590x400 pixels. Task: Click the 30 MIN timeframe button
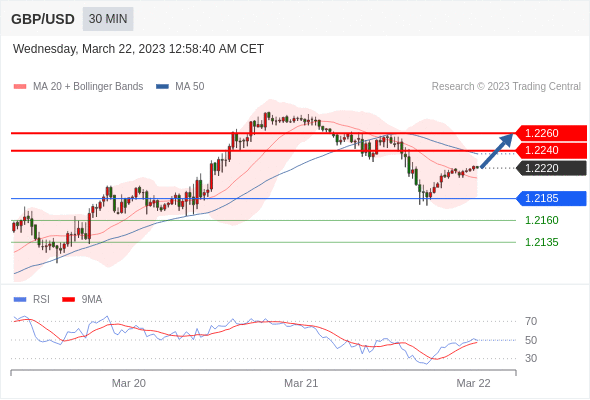108,19
